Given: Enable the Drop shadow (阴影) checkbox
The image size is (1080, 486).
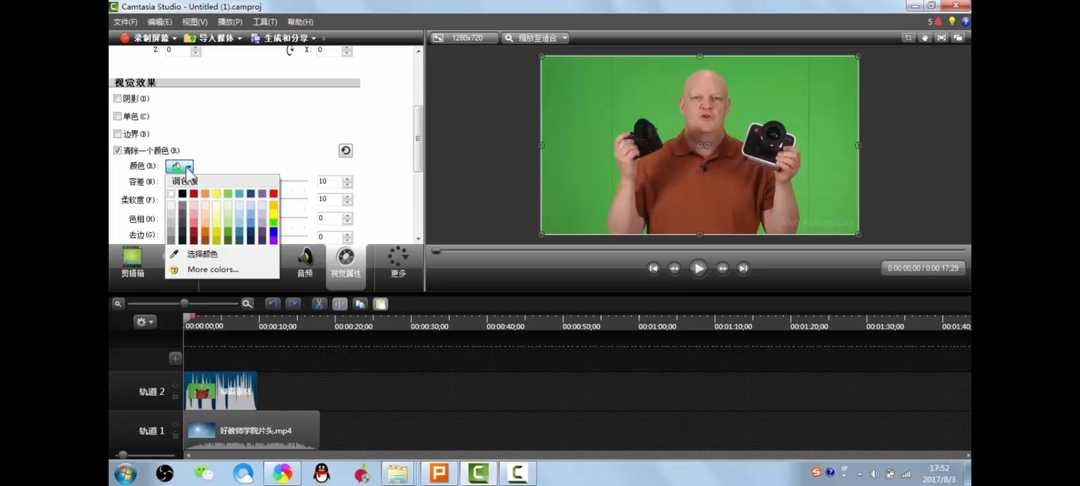Looking at the screenshot, I should pyautogui.click(x=118, y=99).
